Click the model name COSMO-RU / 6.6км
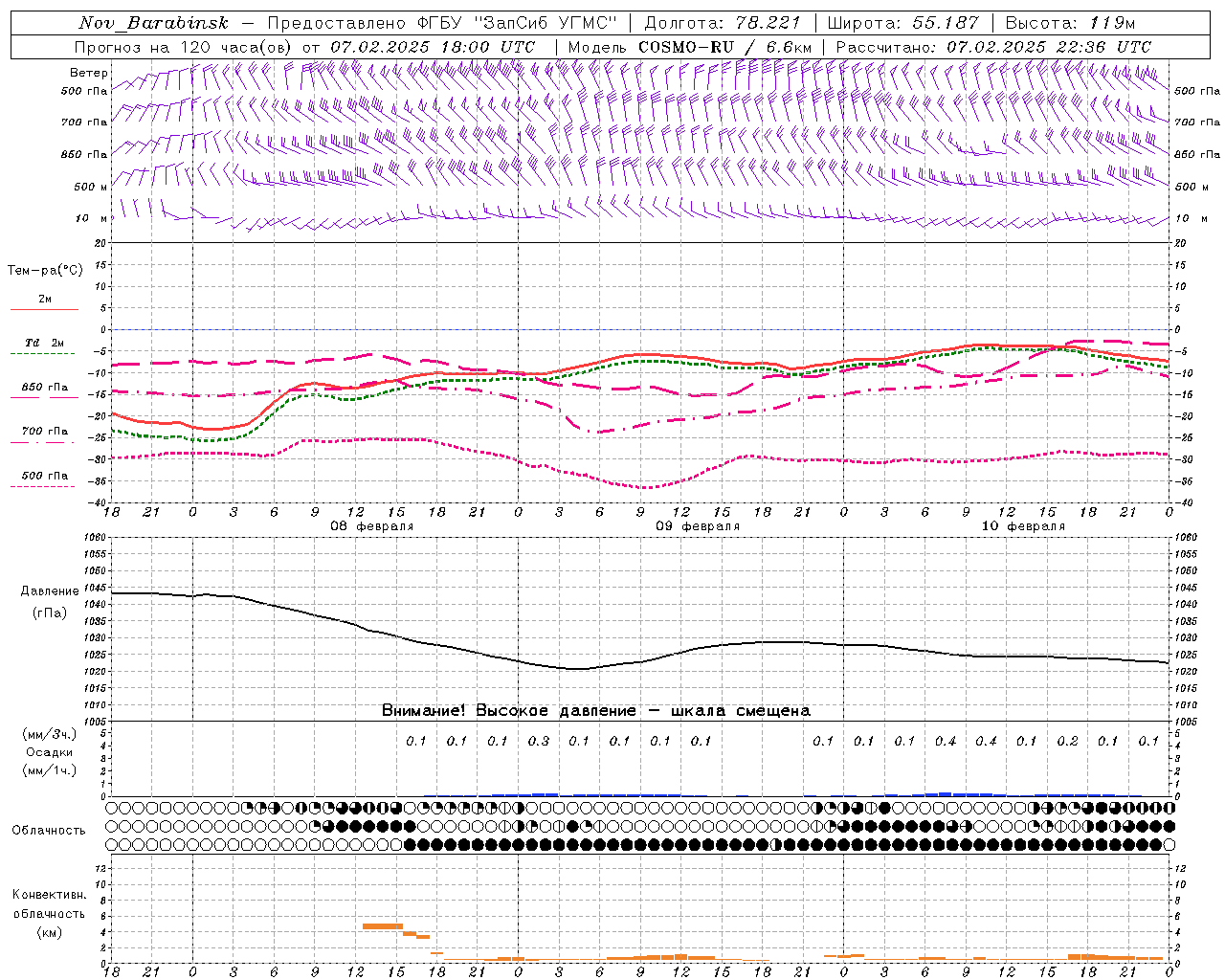Viewport: 1225px width, 980px height. click(724, 47)
